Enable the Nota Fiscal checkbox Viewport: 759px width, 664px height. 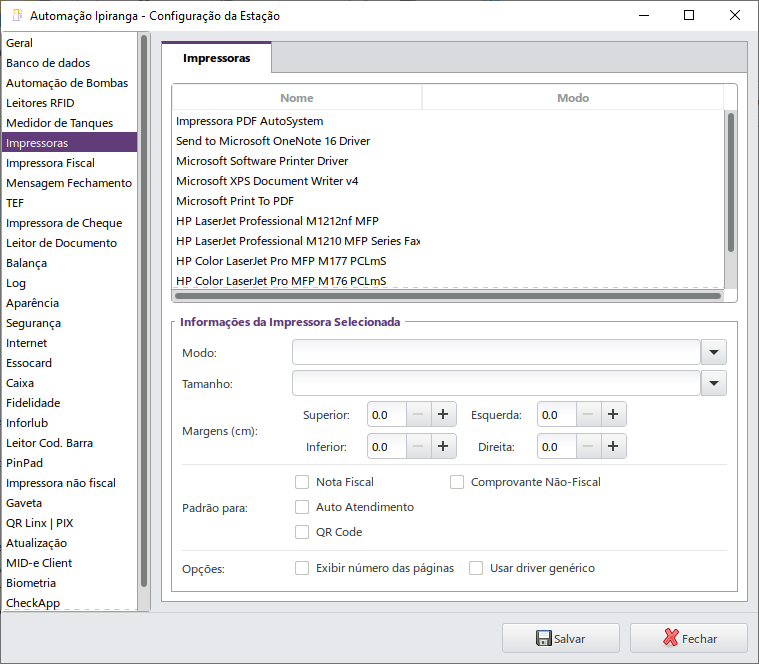(x=302, y=482)
